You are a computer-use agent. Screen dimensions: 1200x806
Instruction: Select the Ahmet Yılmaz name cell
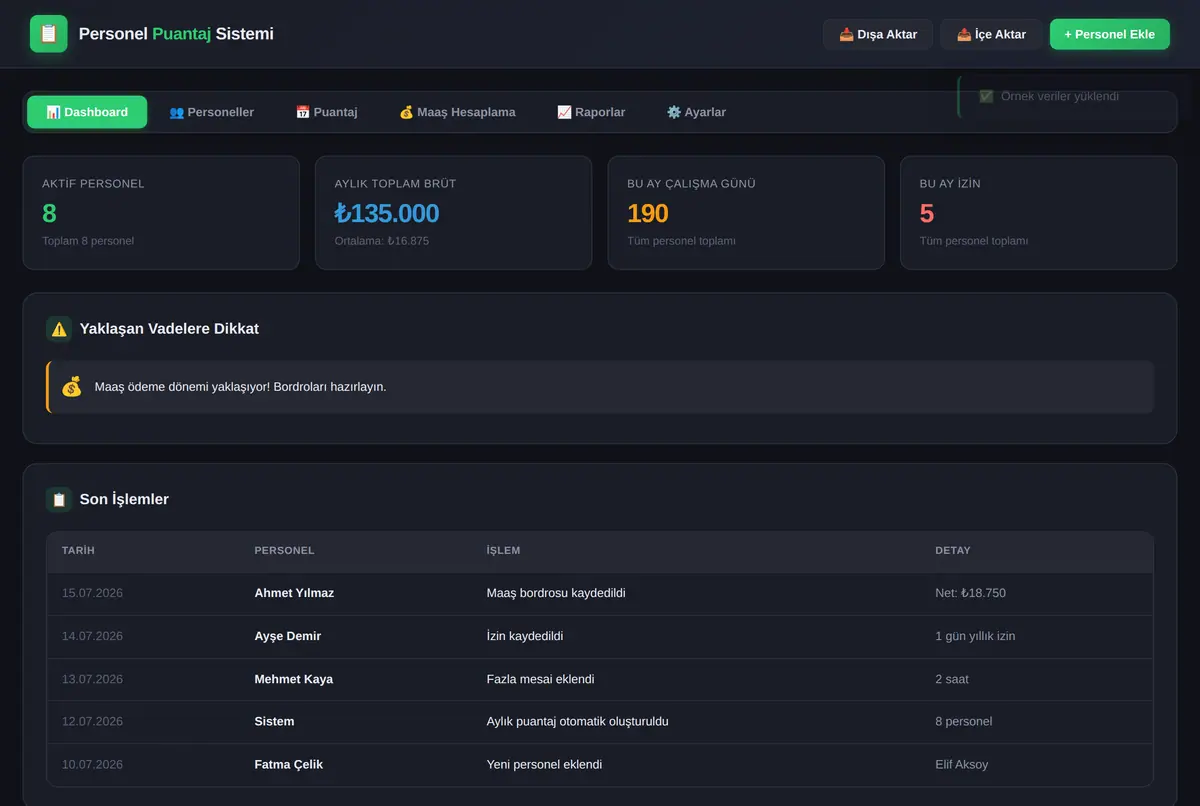coord(294,593)
